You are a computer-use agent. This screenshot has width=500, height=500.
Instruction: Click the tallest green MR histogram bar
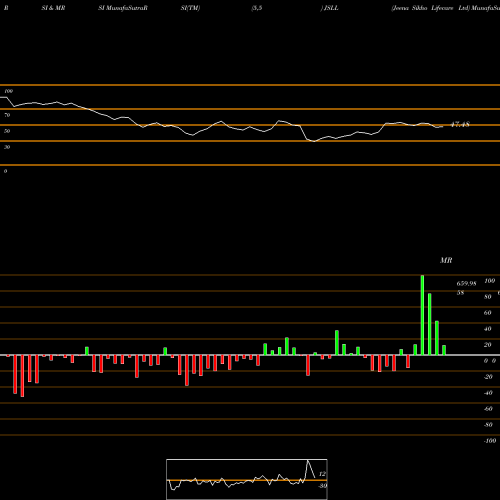(423, 315)
